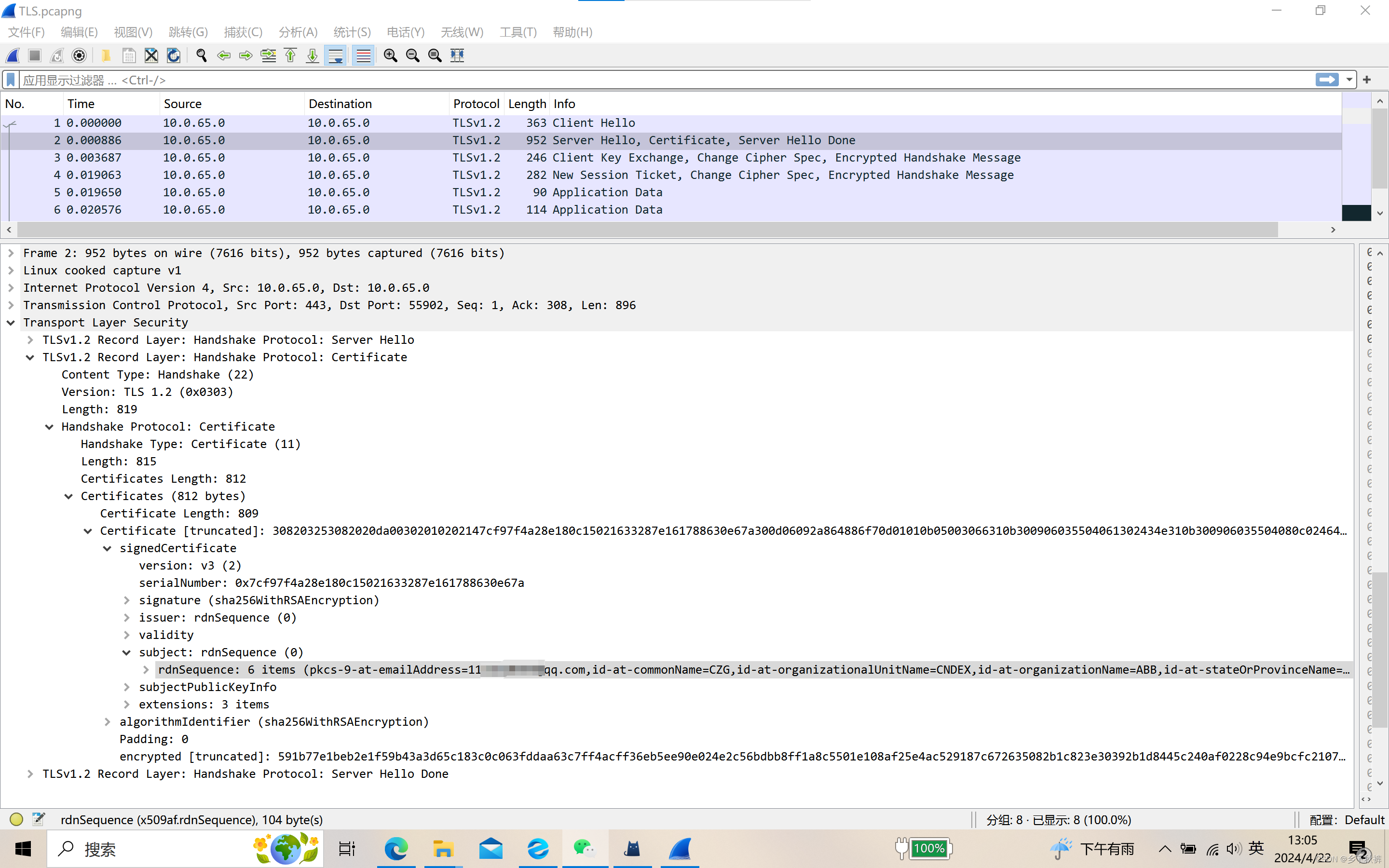
Task: Expand Transmission Control Protocol node
Action: coord(11,305)
